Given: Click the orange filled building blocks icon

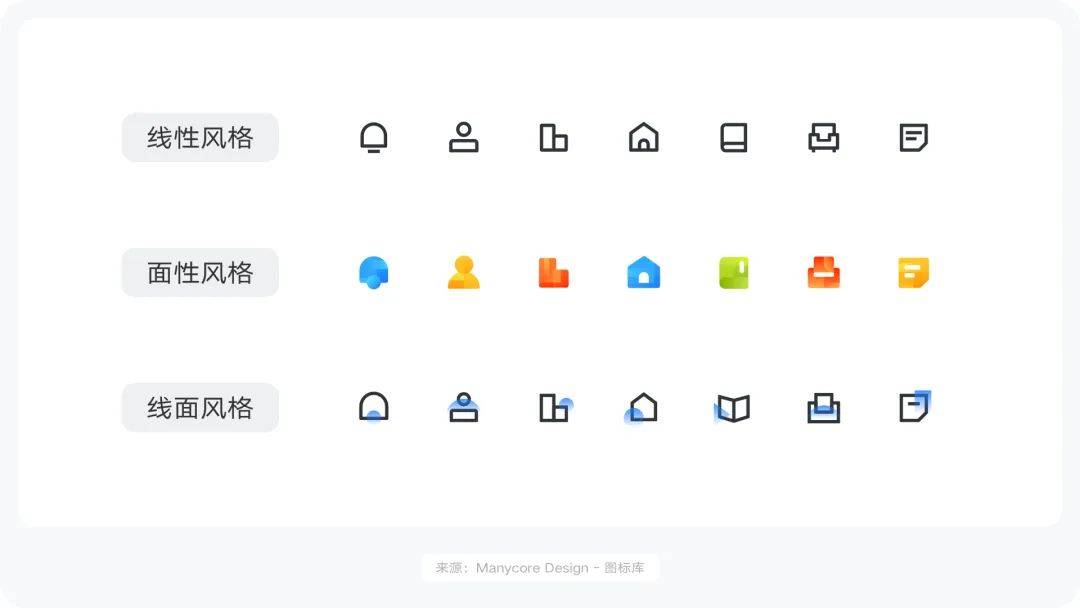Looking at the screenshot, I should (553, 272).
